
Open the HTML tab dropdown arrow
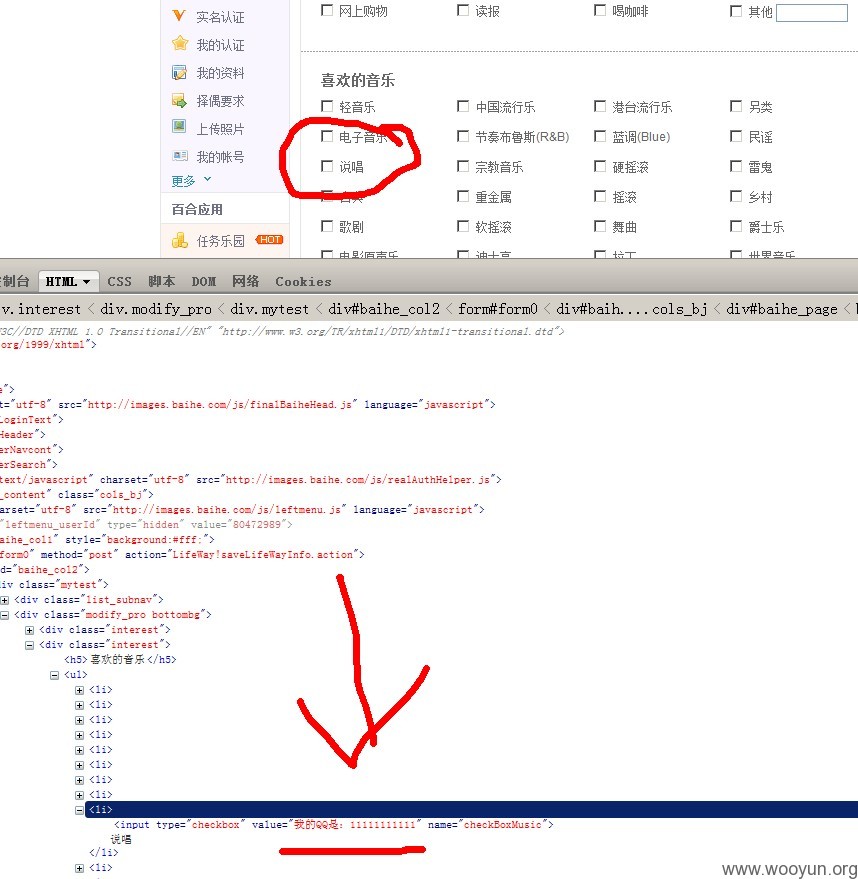tap(86, 282)
